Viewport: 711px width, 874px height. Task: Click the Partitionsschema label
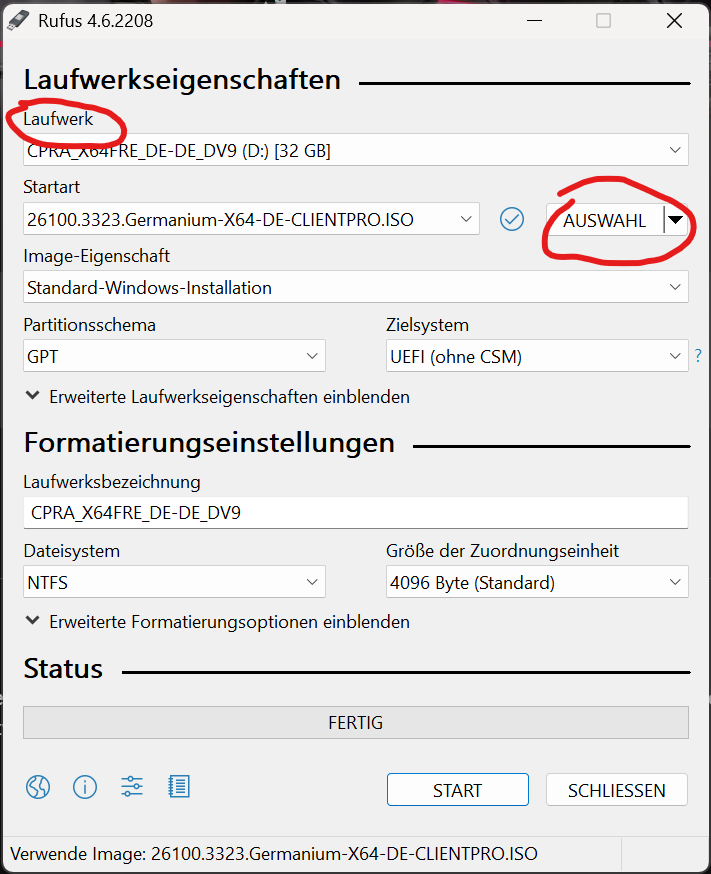[x=89, y=325]
